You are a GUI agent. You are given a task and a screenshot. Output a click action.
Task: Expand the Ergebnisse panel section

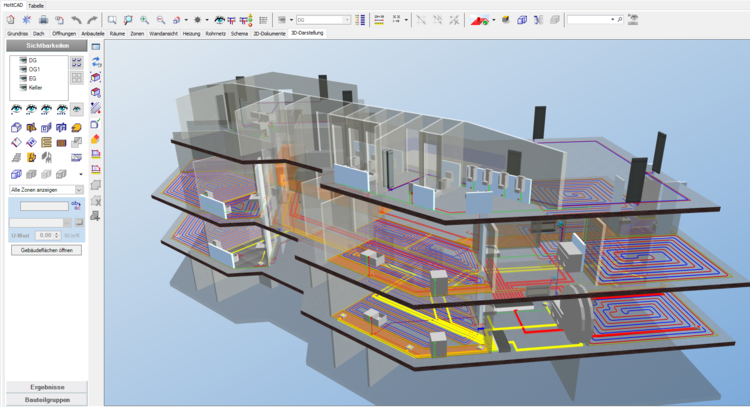(x=47, y=386)
